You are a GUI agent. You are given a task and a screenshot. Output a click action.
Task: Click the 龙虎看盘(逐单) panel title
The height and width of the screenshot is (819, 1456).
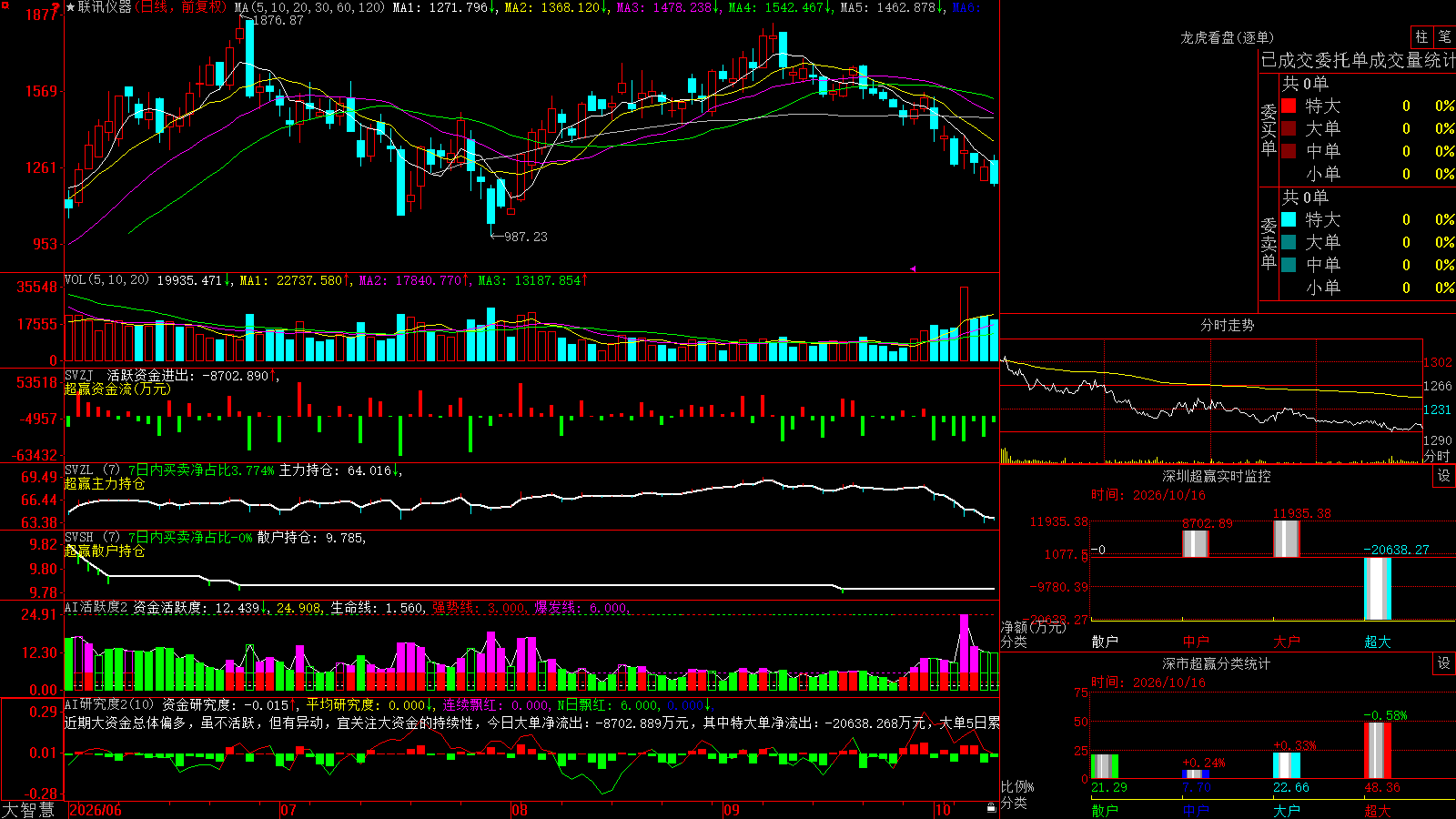(x=1227, y=37)
